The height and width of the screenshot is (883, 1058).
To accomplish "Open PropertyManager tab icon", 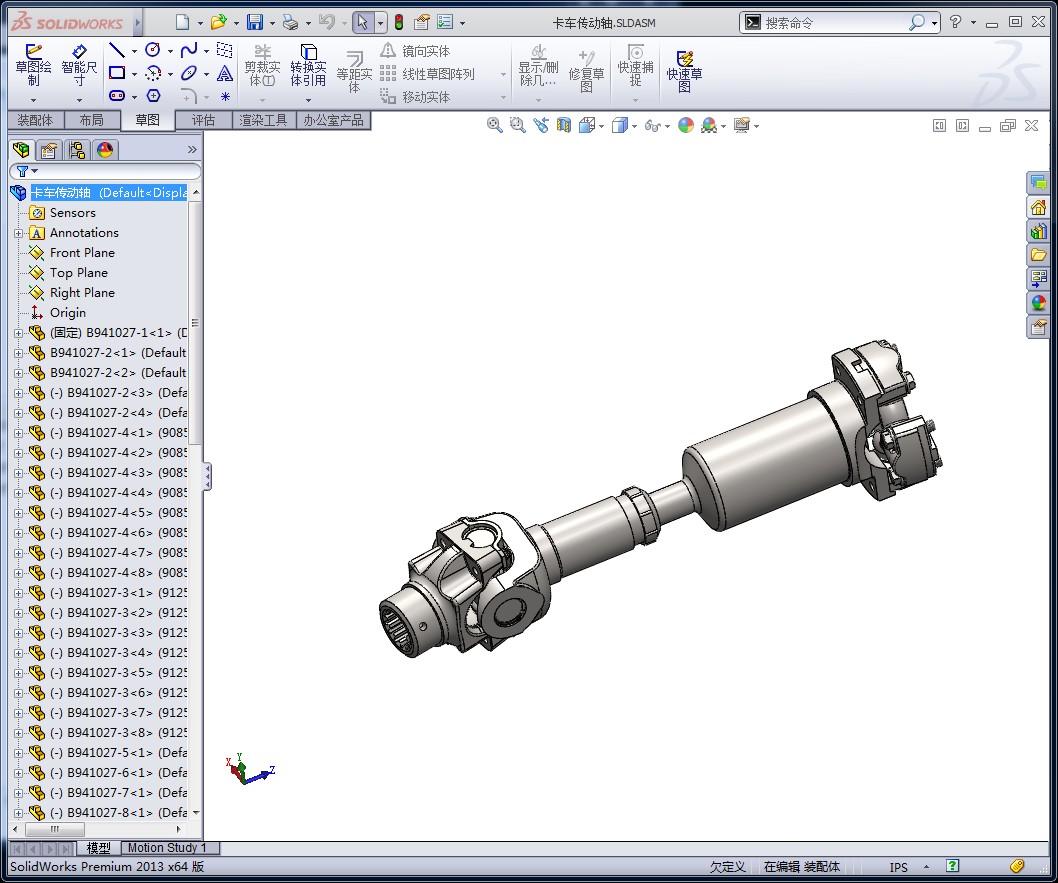I will [49, 149].
